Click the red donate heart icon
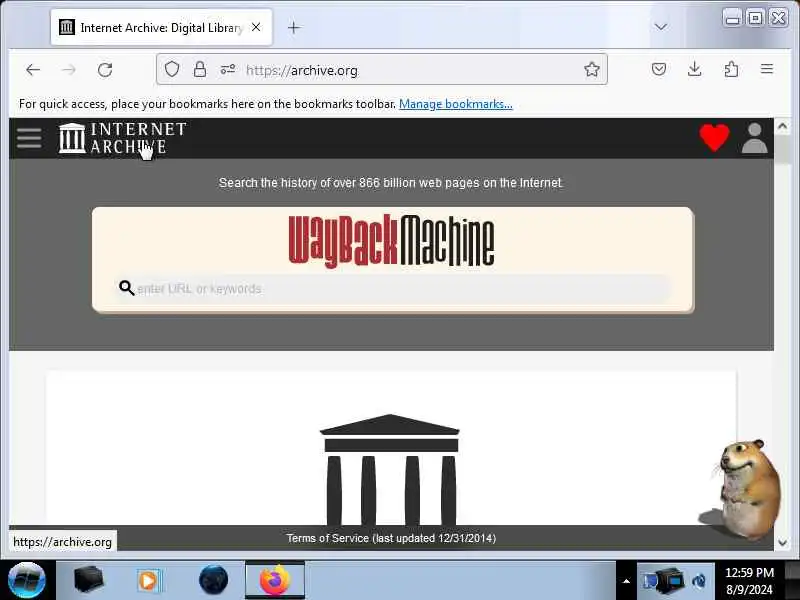The height and width of the screenshot is (600, 800). pos(714,138)
